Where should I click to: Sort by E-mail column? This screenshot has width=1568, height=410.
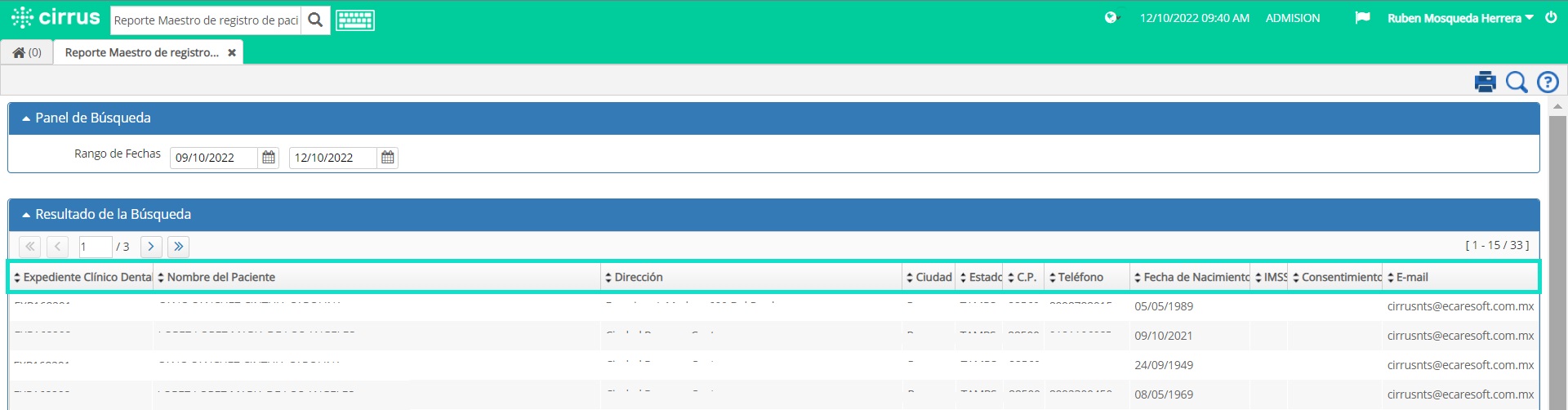click(1460, 278)
